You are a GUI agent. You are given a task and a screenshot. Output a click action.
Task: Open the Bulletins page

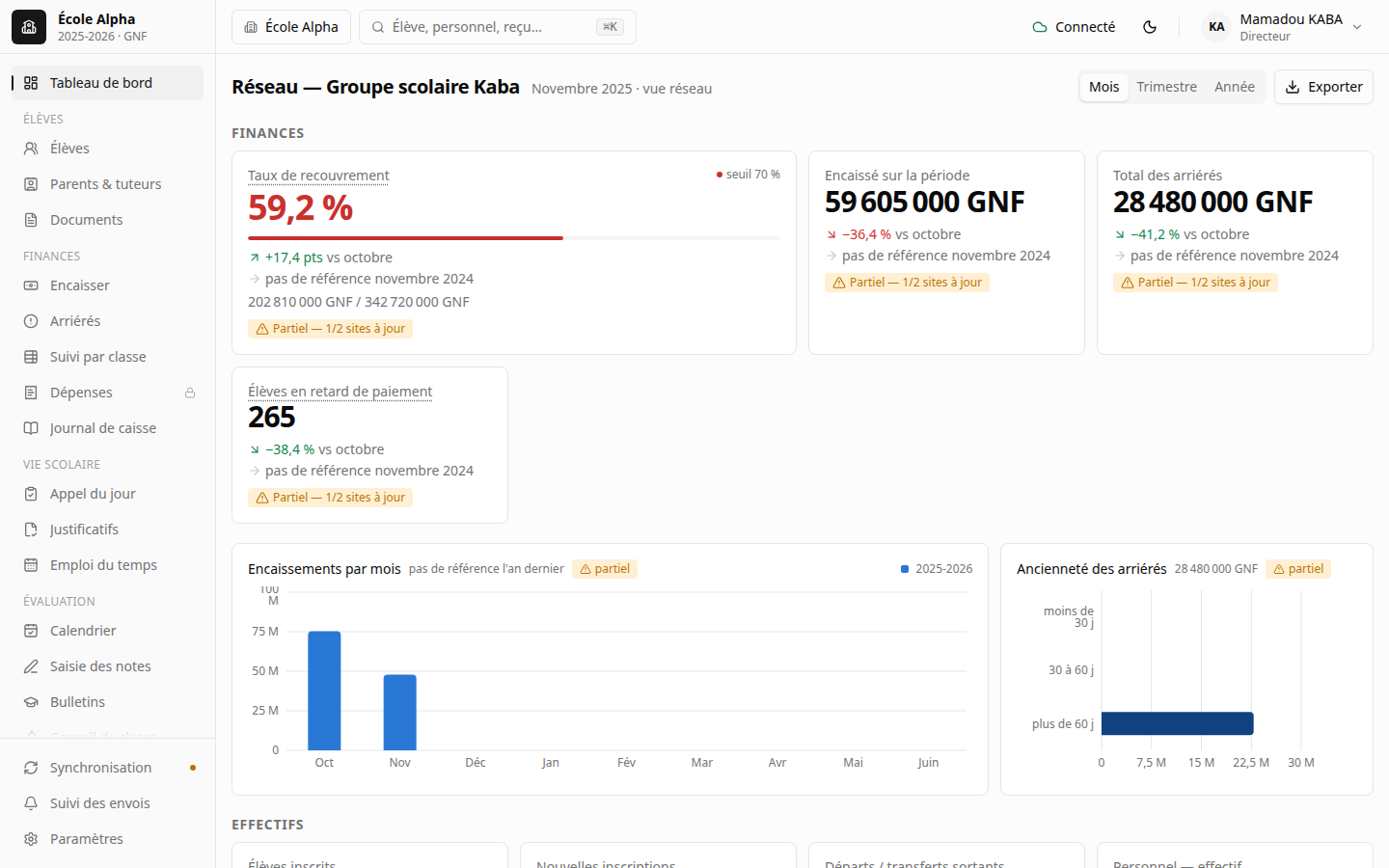click(x=107, y=702)
